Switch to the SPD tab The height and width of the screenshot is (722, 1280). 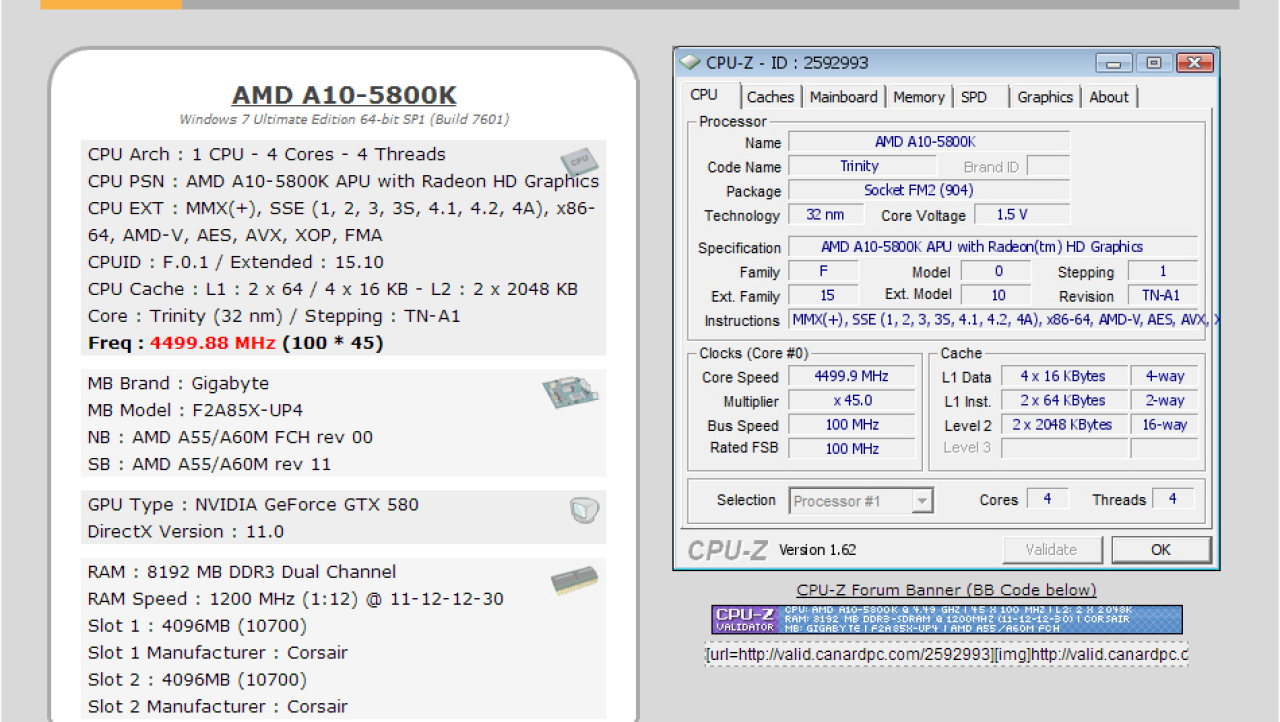pyautogui.click(x=973, y=97)
